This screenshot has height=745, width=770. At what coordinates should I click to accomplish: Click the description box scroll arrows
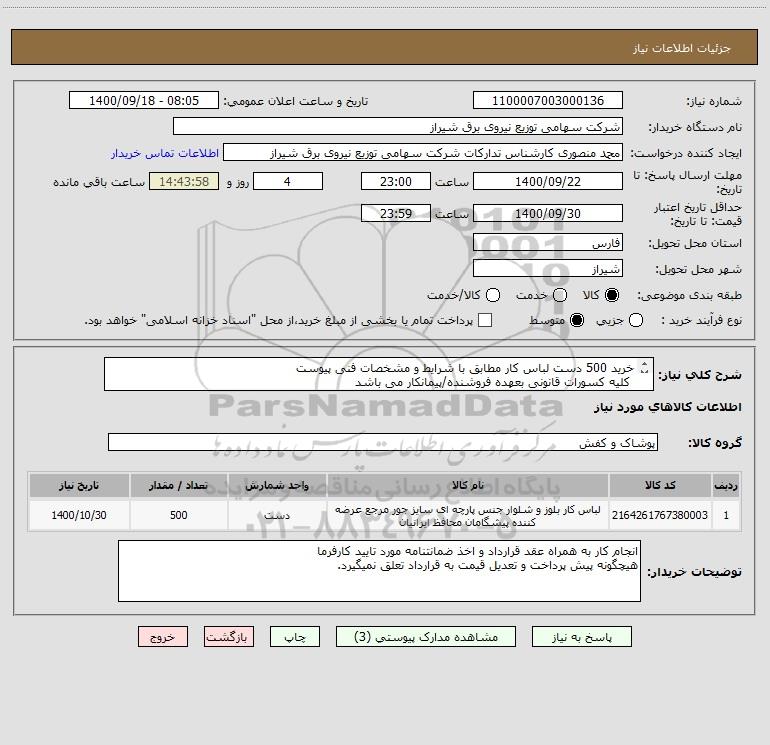click(x=645, y=368)
